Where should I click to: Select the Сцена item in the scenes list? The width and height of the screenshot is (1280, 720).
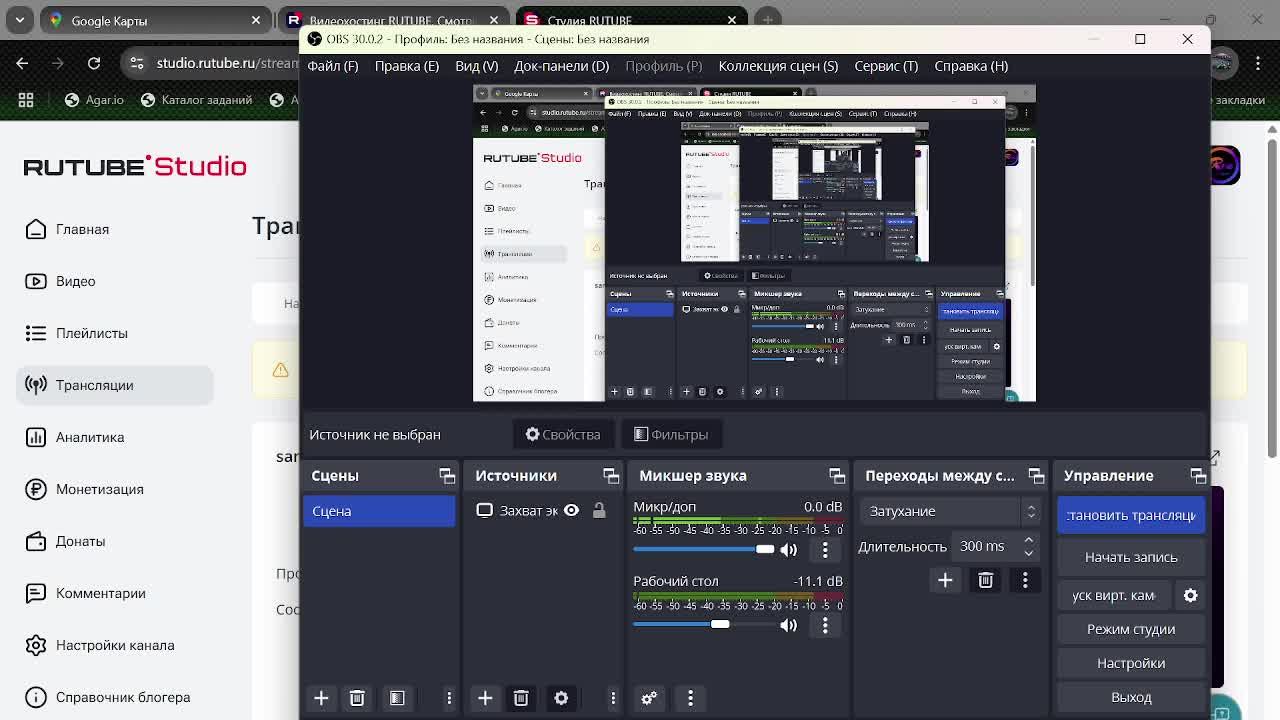coord(379,511)
